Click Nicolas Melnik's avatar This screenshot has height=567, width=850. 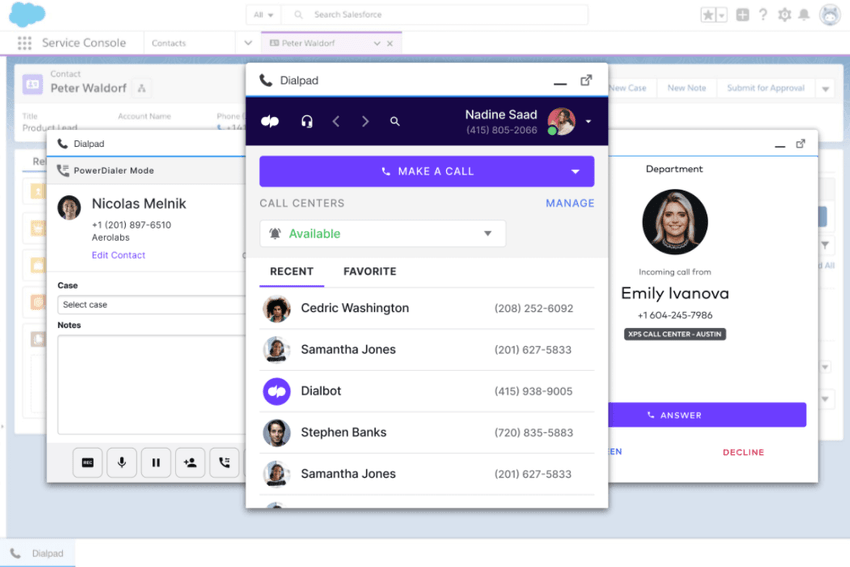pos(69,208)
